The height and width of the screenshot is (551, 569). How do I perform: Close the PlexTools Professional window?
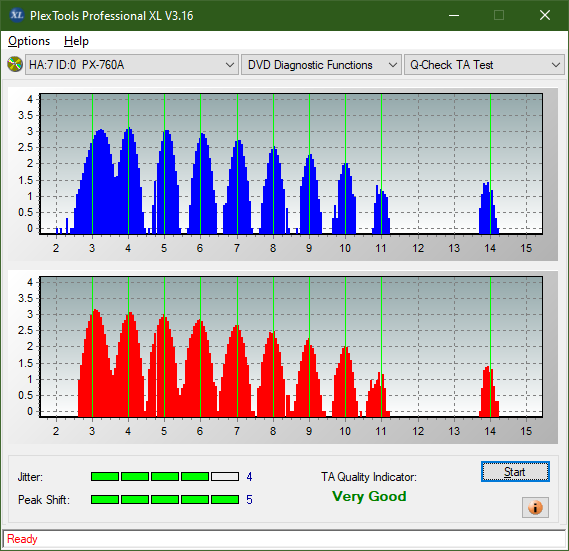pyautogui.click(x=545, y=15)
